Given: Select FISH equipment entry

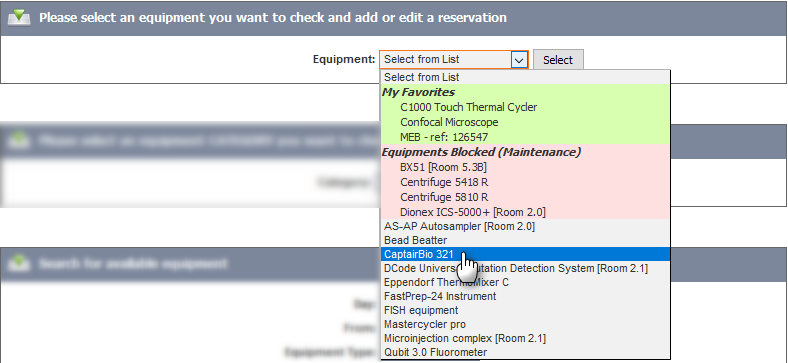Looking at the screenshot, I should (x=525, y=310).
